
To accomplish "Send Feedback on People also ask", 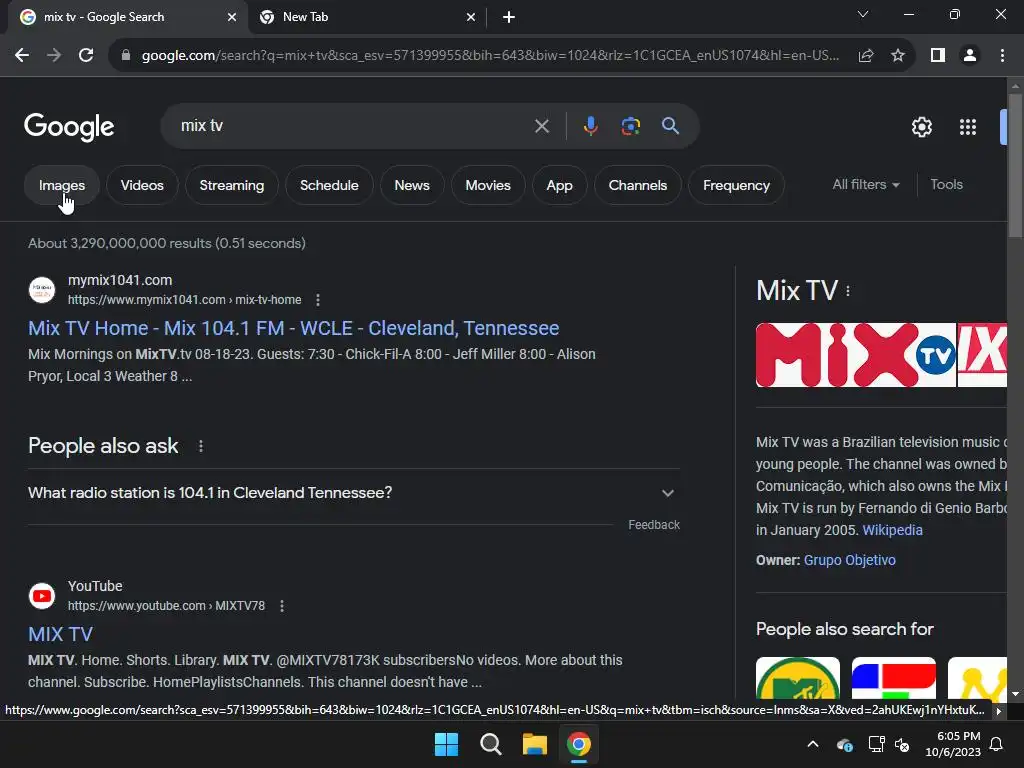I will click(x=654, y=525).
